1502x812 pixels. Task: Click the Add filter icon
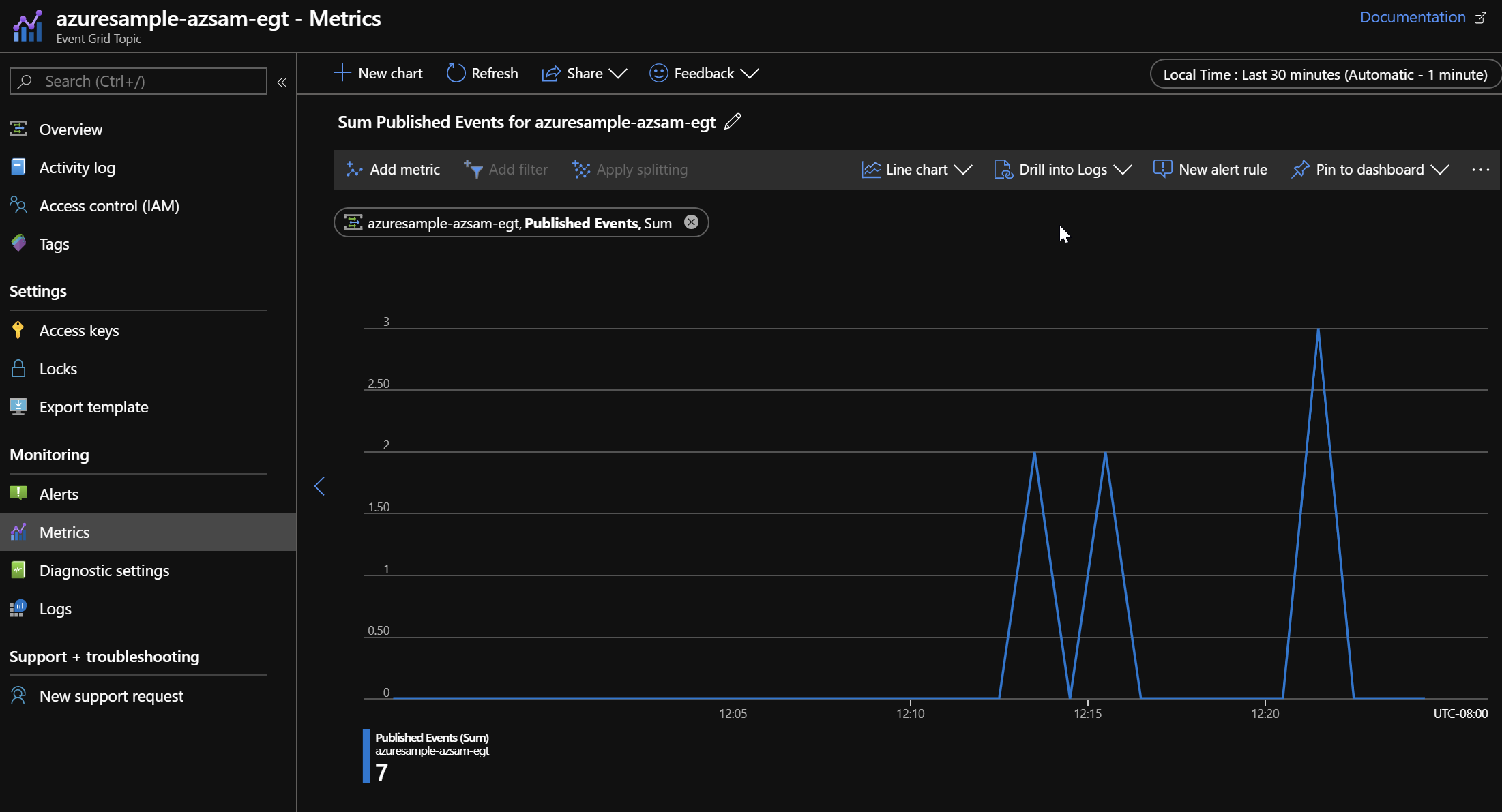coord(473,168)
